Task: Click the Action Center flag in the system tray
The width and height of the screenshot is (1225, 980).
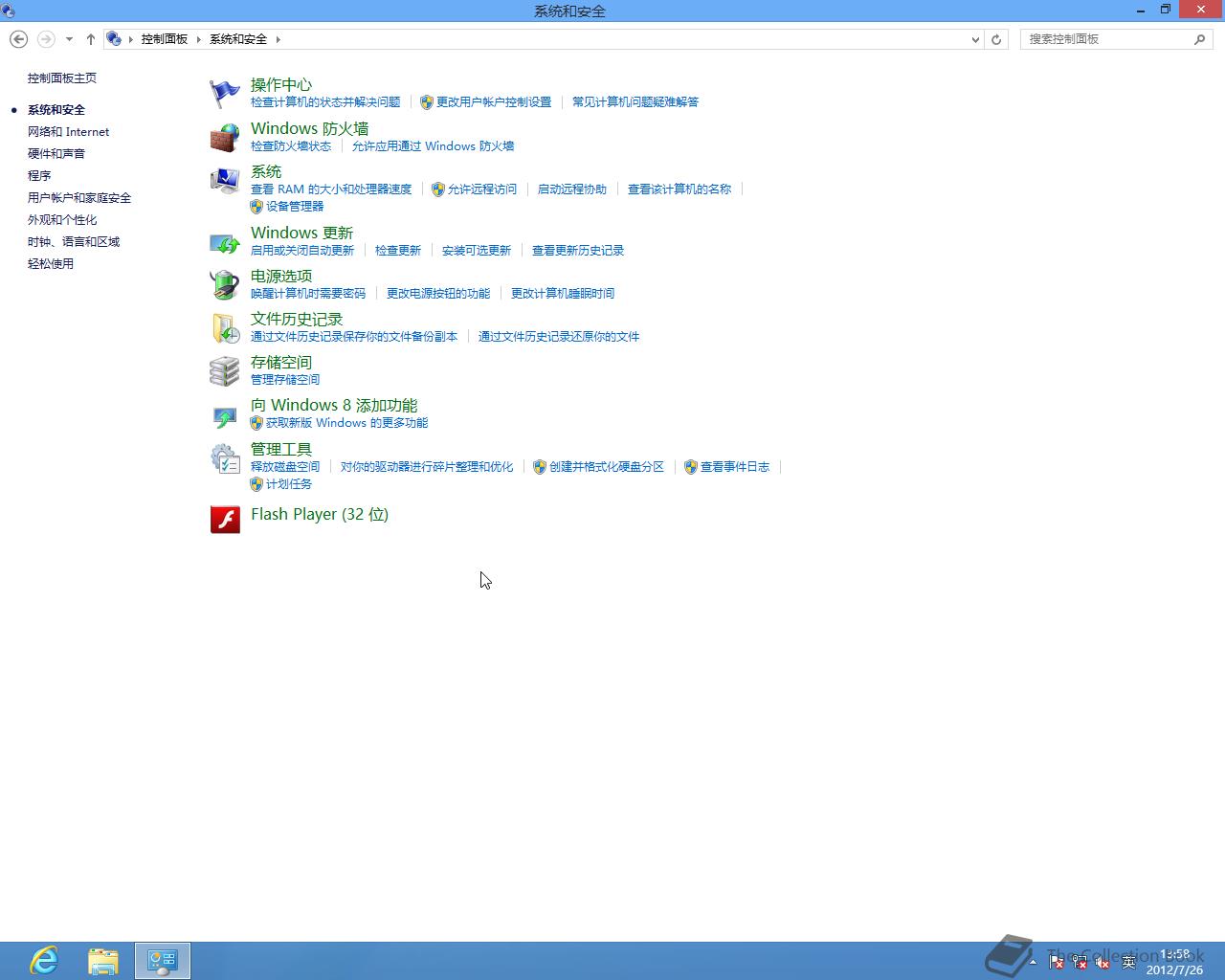Action: click(1057, 962)
